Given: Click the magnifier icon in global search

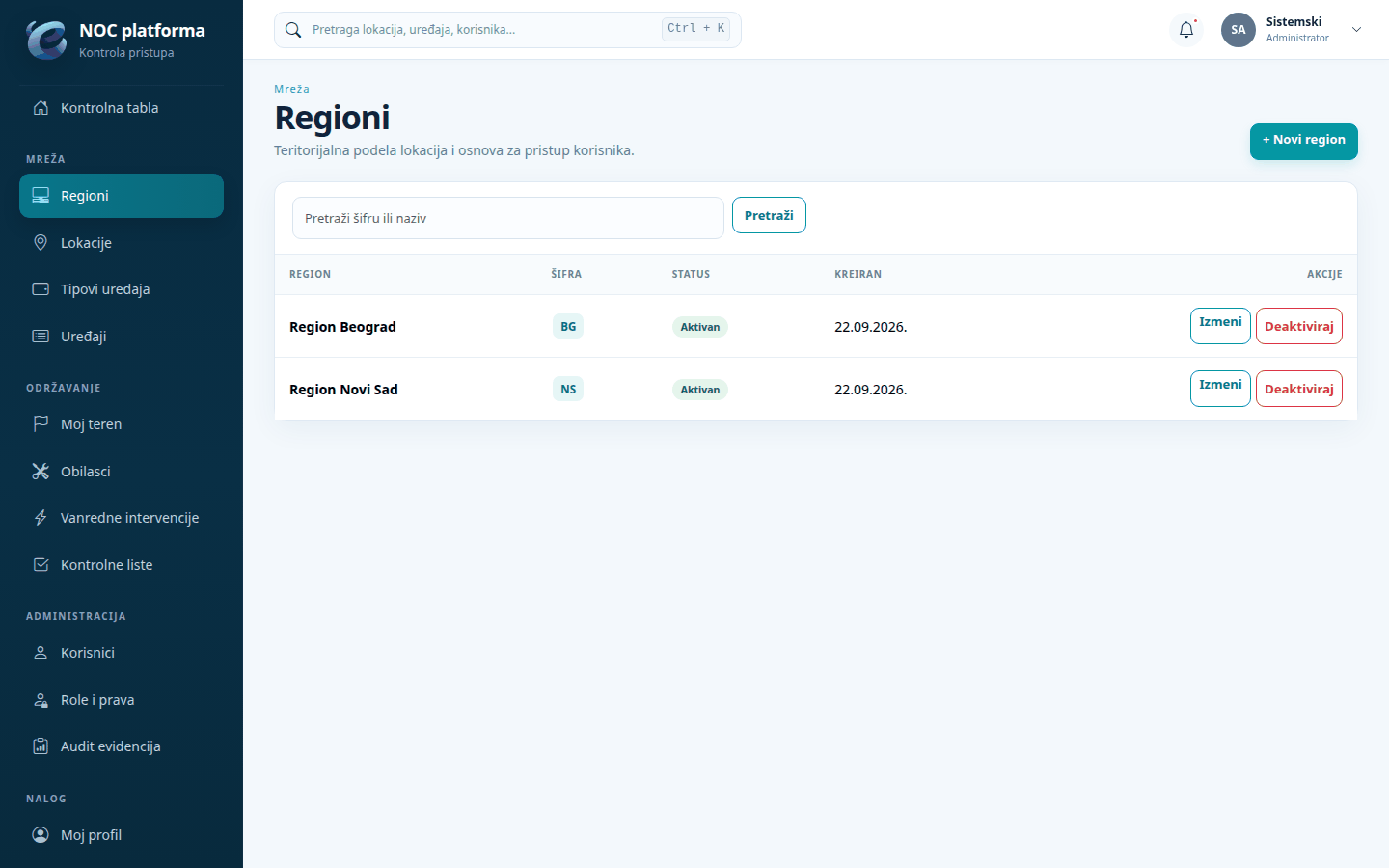Looking at the screenshot, I should 293,30.
